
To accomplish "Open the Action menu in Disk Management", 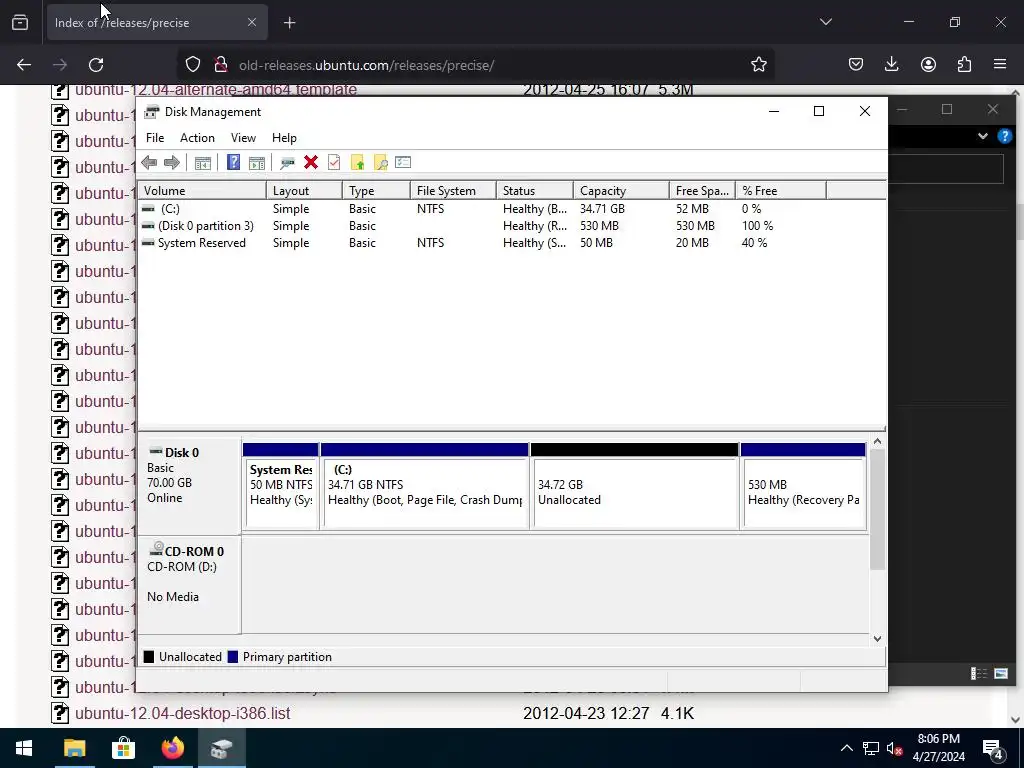I will [197, 138].
